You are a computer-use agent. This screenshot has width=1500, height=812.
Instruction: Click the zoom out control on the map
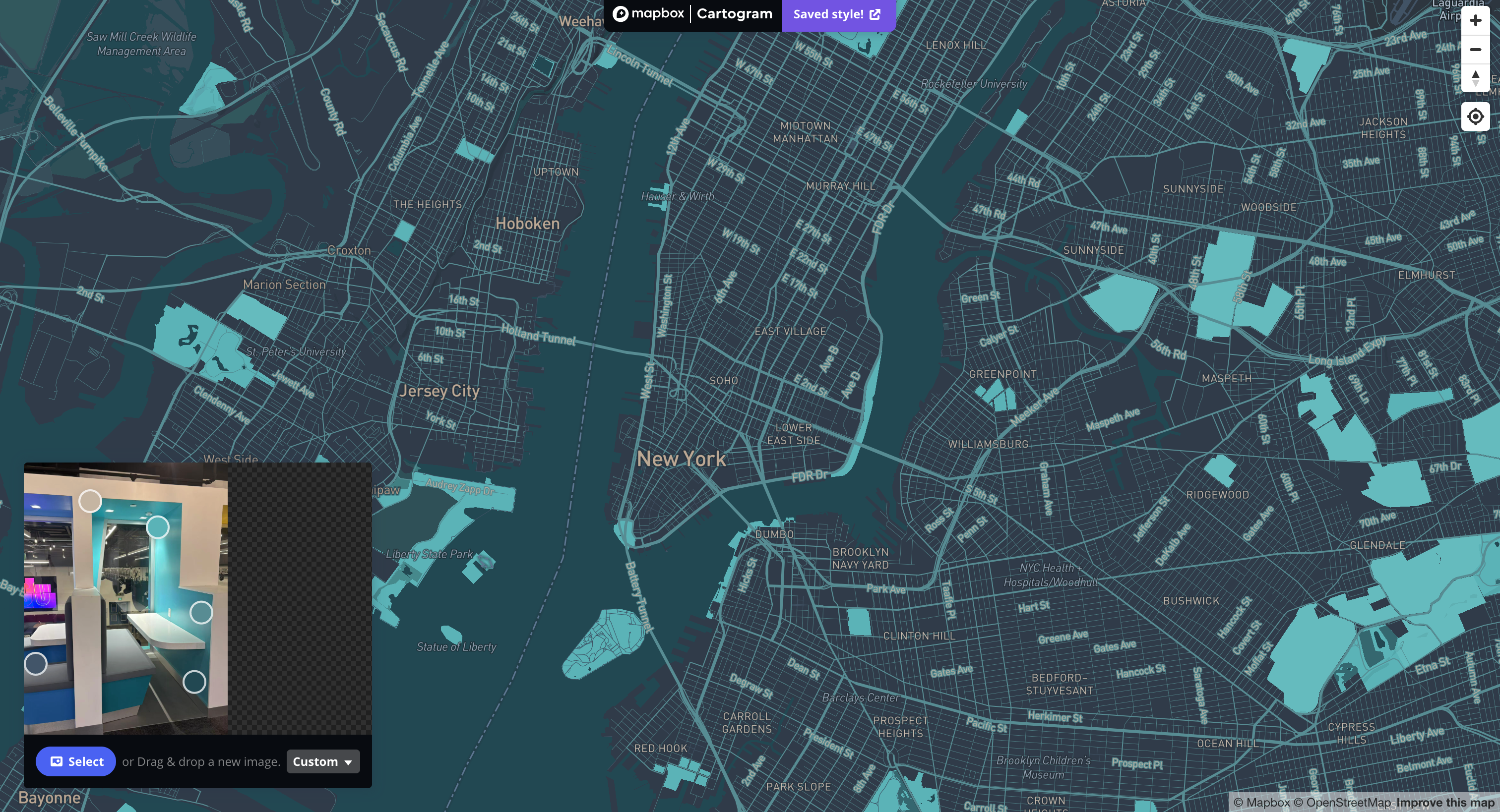point(1475,49)
